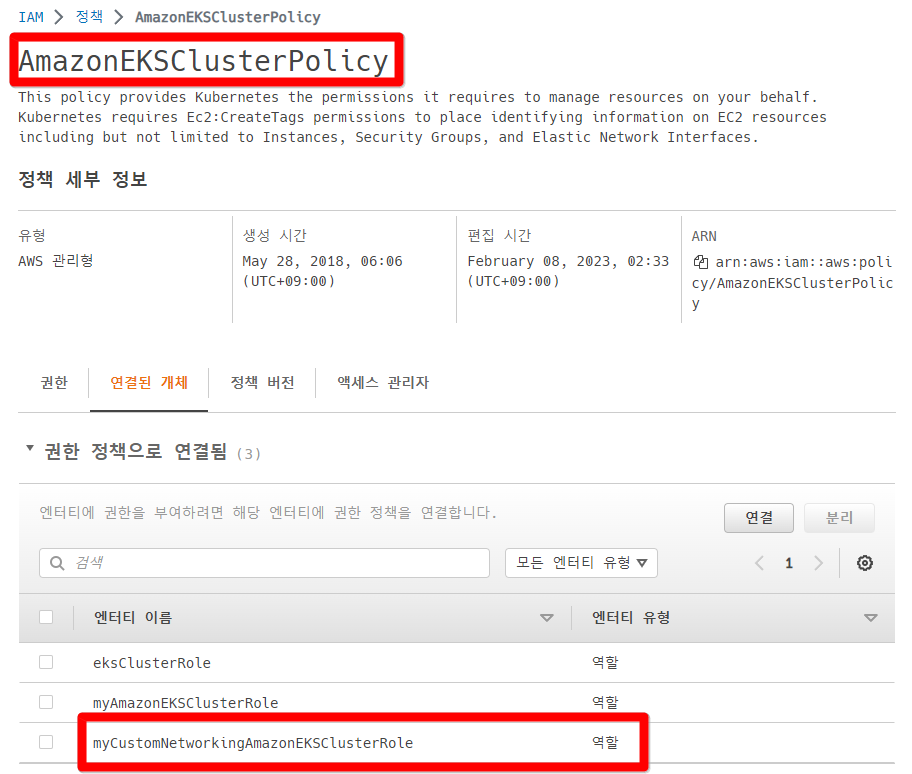Select the 연결된 개체 tab

coord(149,383)
